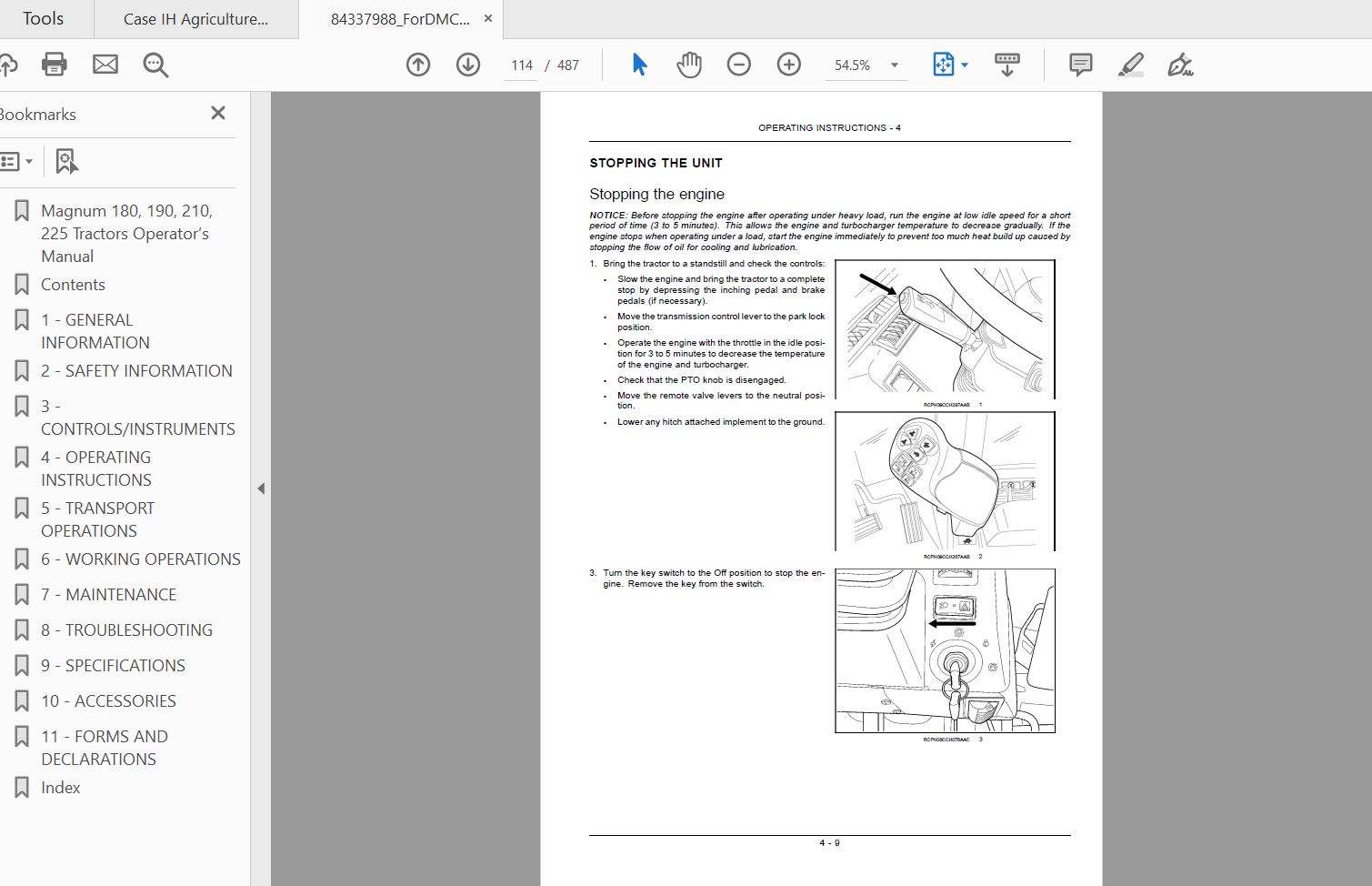
Task: Jump to 2 - SAFETY INFORMATION bookmark
Action: tap(136, 371)
